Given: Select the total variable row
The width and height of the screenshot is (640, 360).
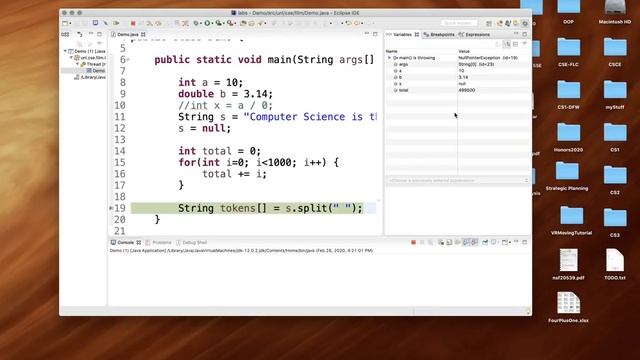Looking at the screenshot, I should coord(457,90).
